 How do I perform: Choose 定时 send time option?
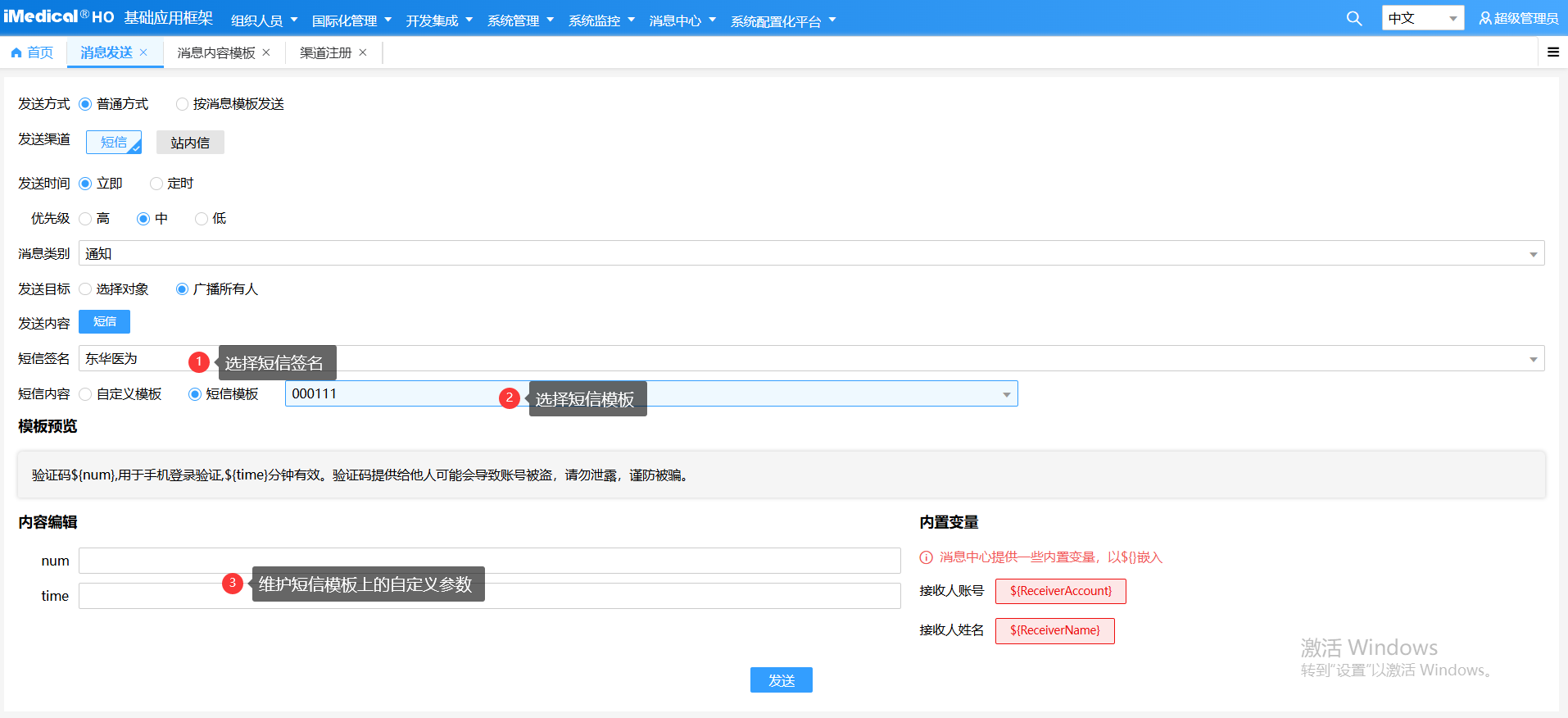[x=156, y=184]
